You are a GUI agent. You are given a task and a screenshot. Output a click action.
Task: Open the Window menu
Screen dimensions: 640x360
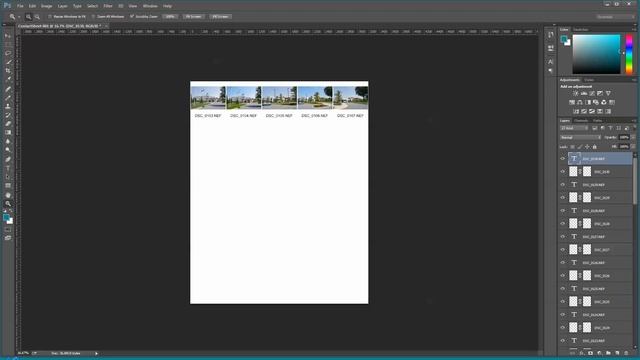(x=150, y=6)
